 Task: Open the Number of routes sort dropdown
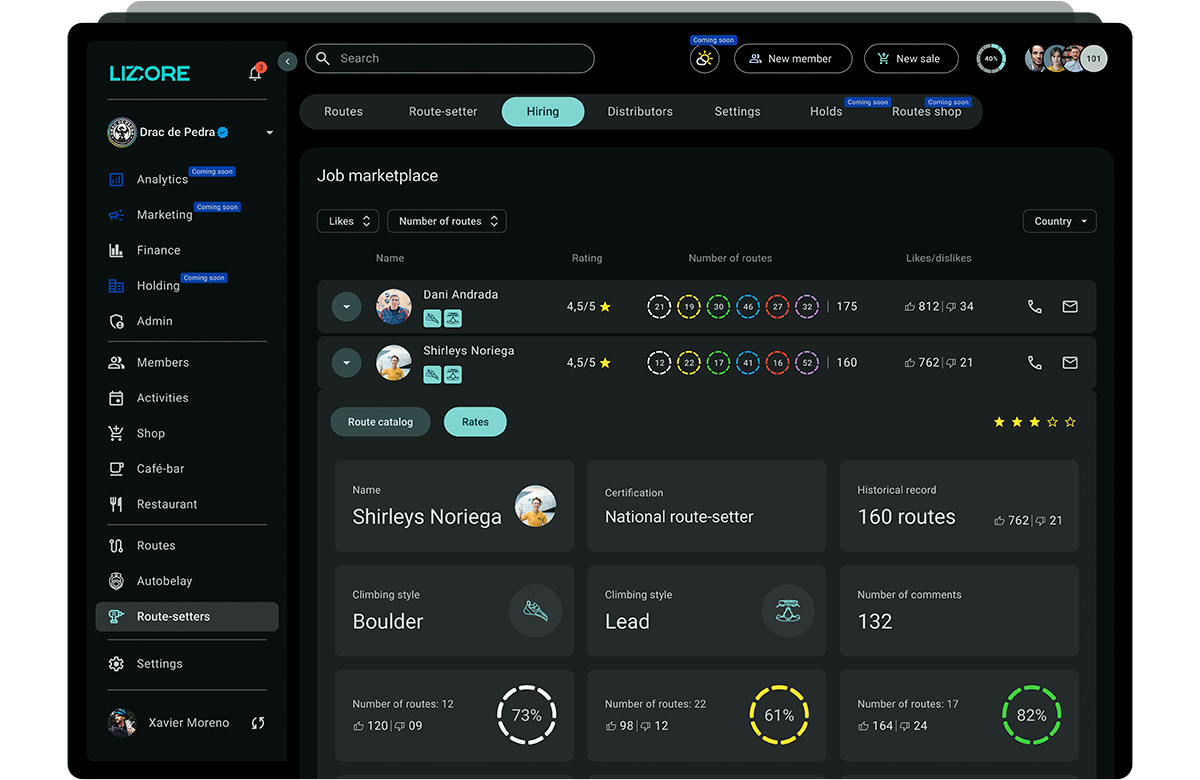pos(447,221)
